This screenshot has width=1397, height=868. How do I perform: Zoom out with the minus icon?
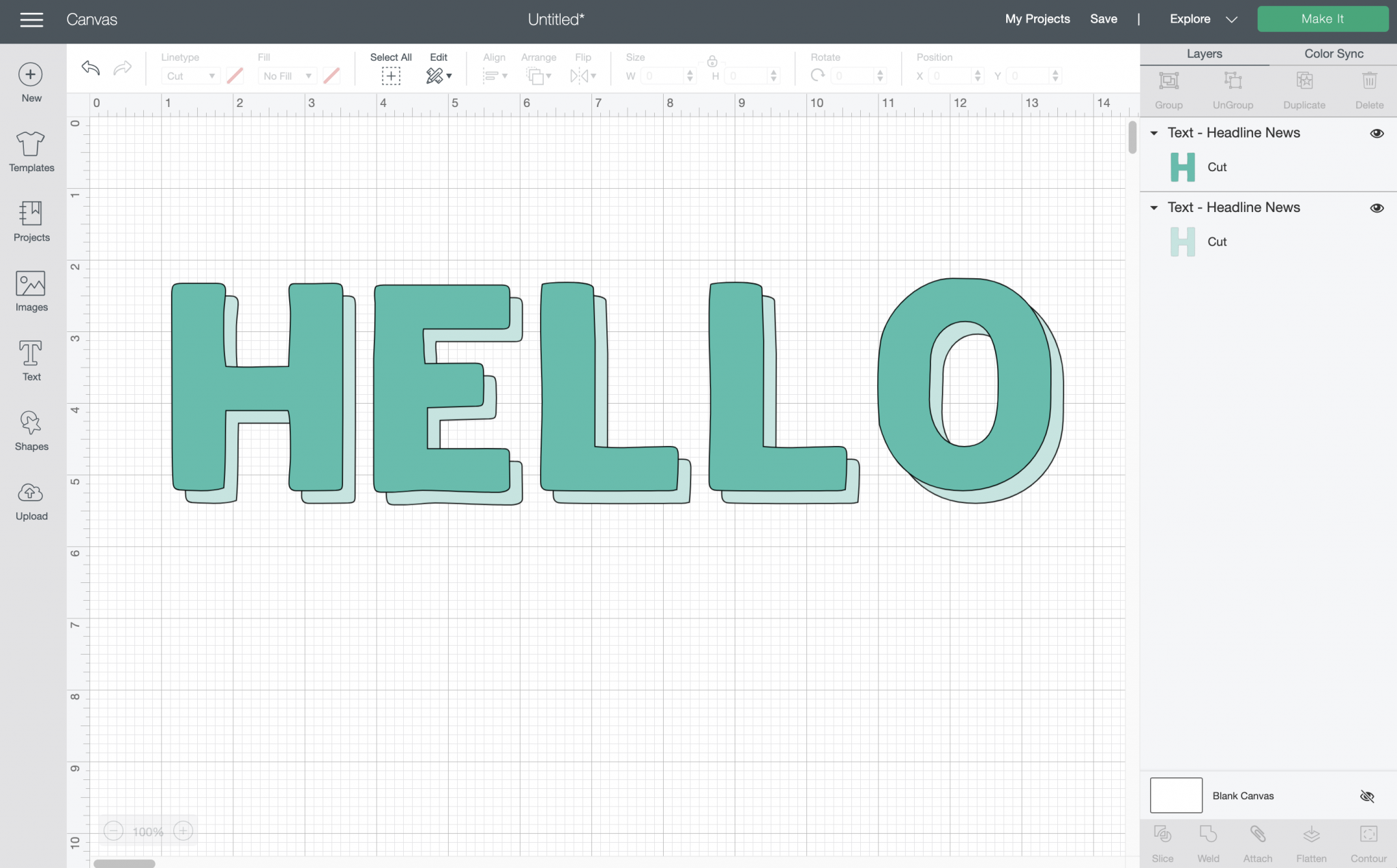click(x=114, y=831)
